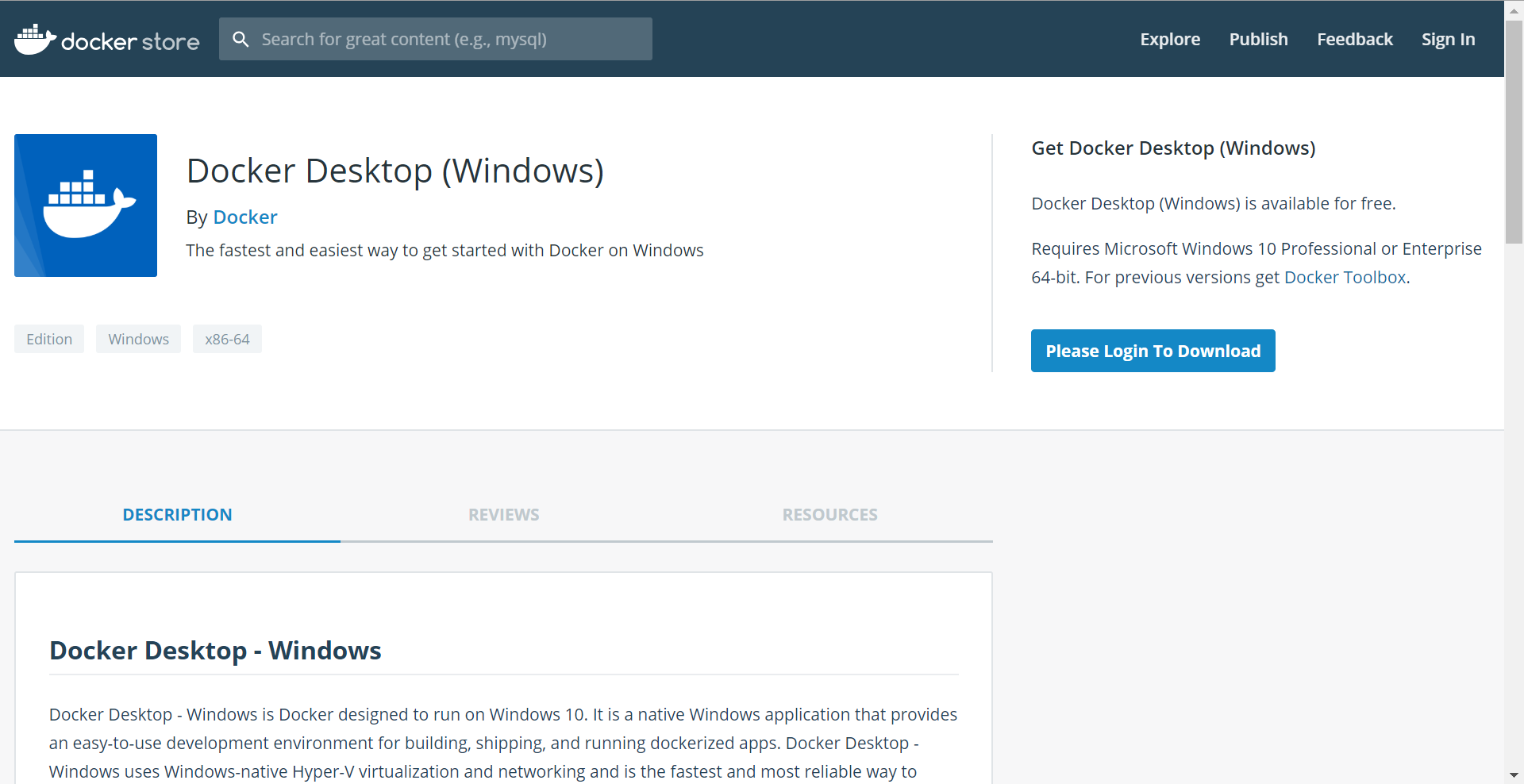The image size is (1524, 784).
Task: Switch to the Description tab
Action: pos(177,515)
